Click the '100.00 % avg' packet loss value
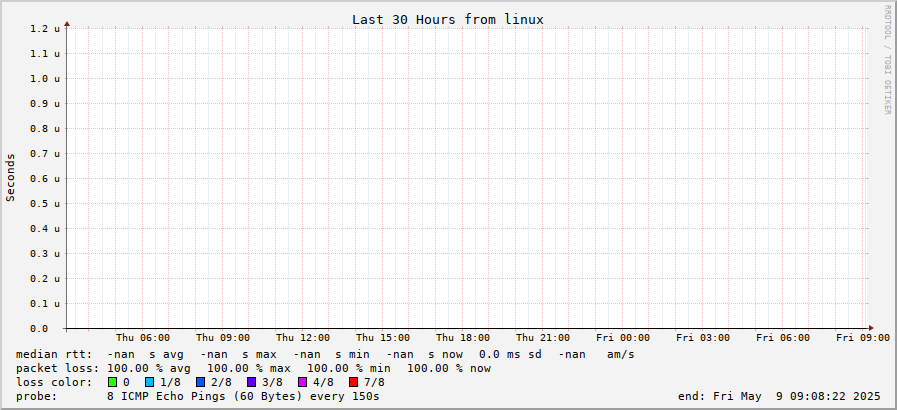The height and width of the screenshot is (410, 897). tap(149, 368)
